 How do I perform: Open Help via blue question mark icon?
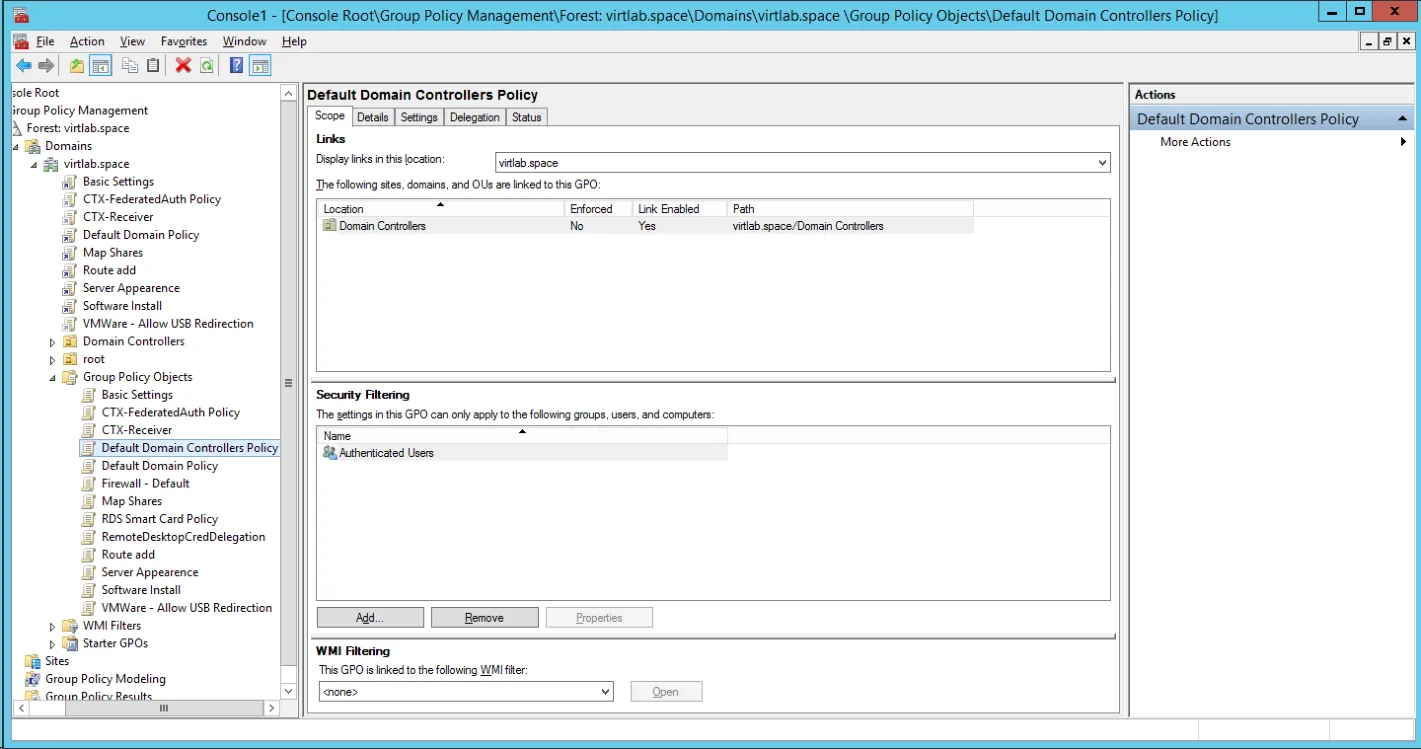point(237,66)
